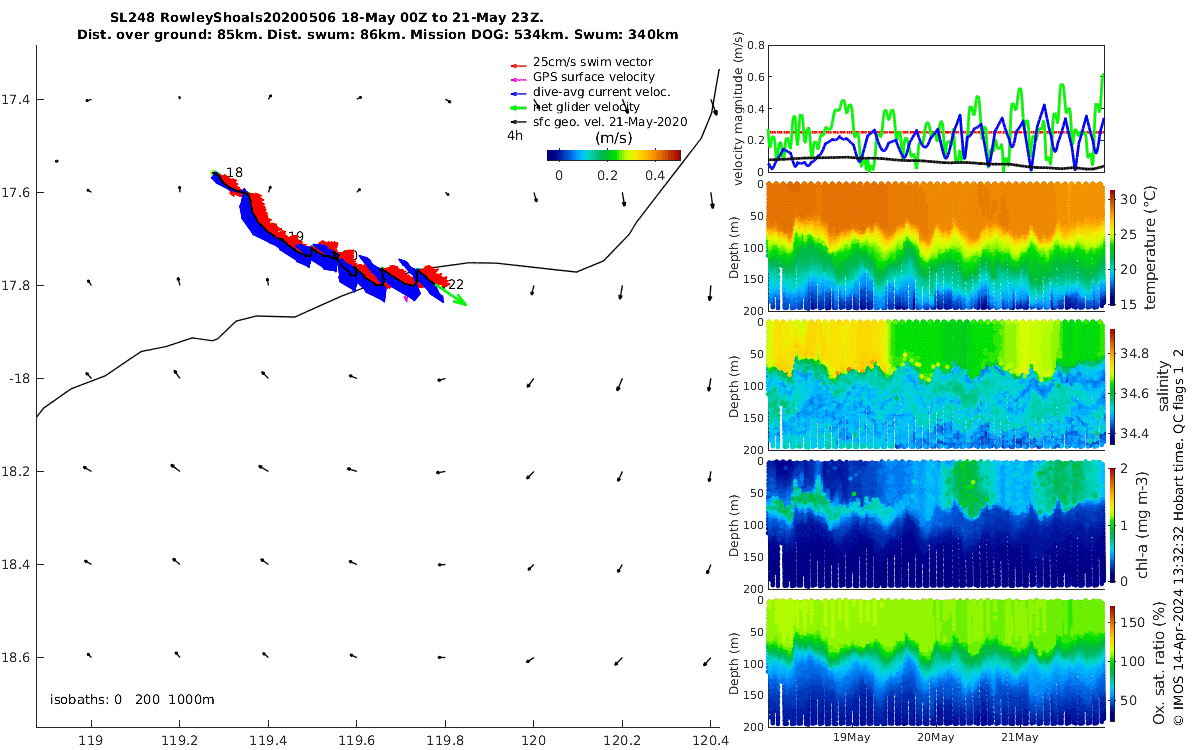Click the '-18' latitude tick on the map
The image size is (1200, 750).
click(19, 378)
